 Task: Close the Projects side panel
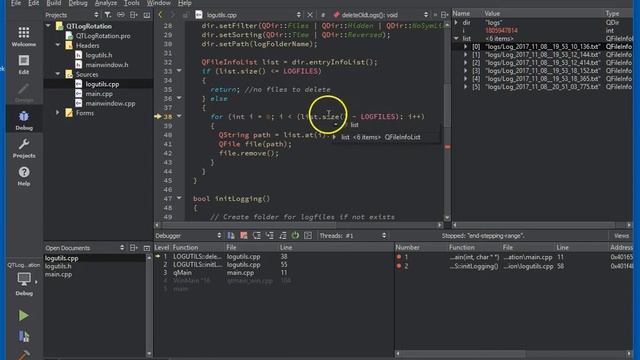click(x=147, y=15)
